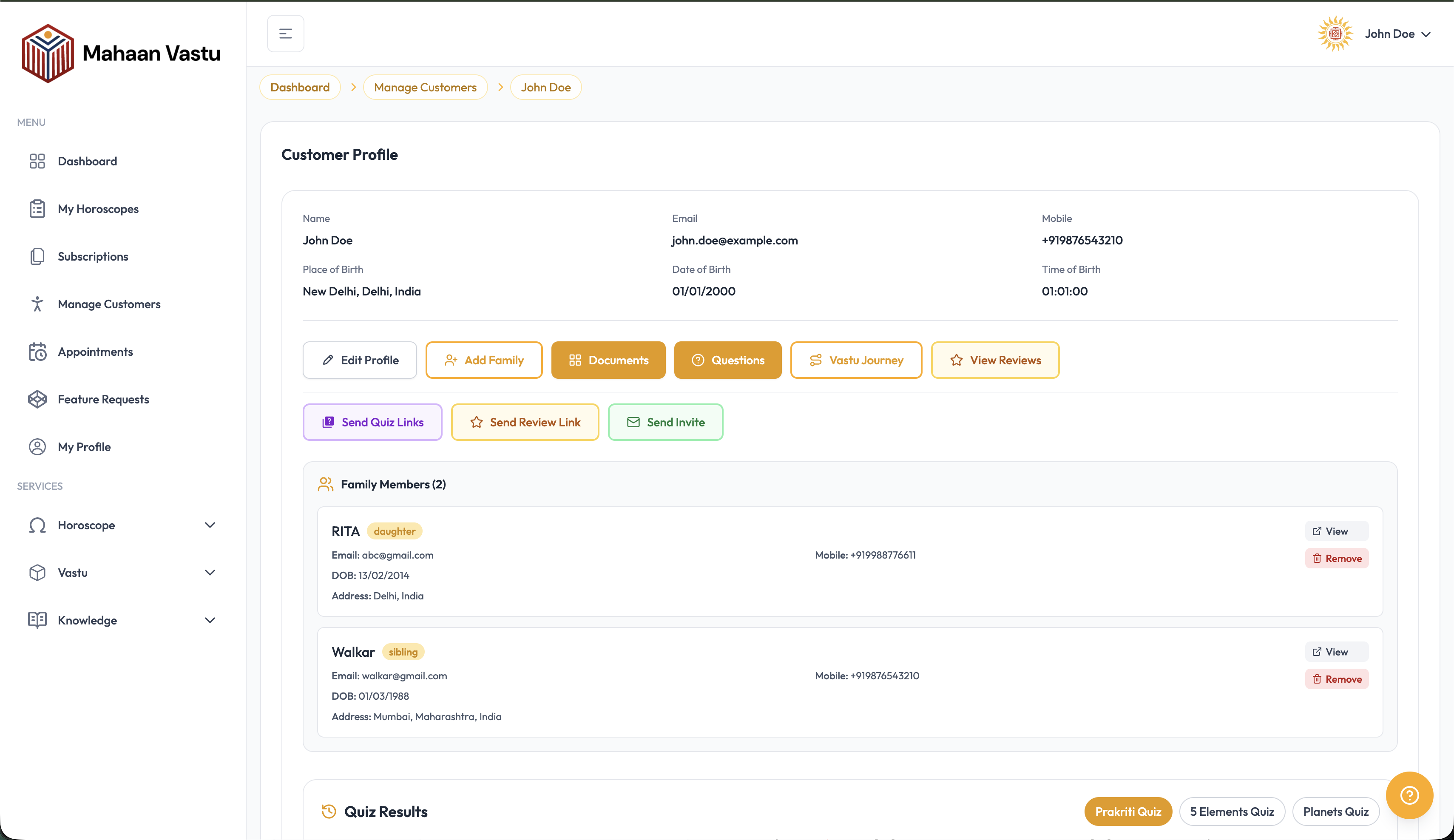Click the Subscriptions document icon
Screen dimensions: 1454x840
click(x=37, y=256)
